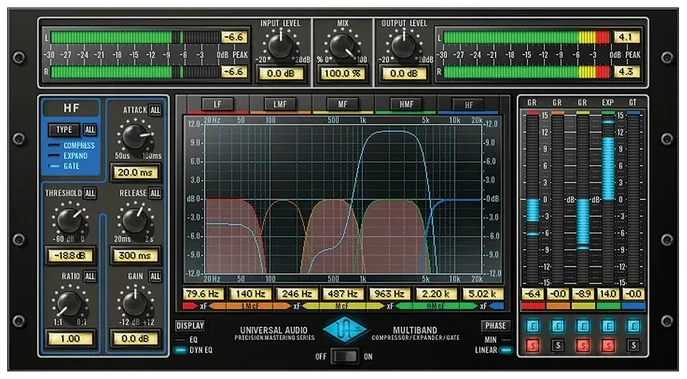Click the attack 20.0 ms value field
This screenshot has width=687, height=379.
135,173
